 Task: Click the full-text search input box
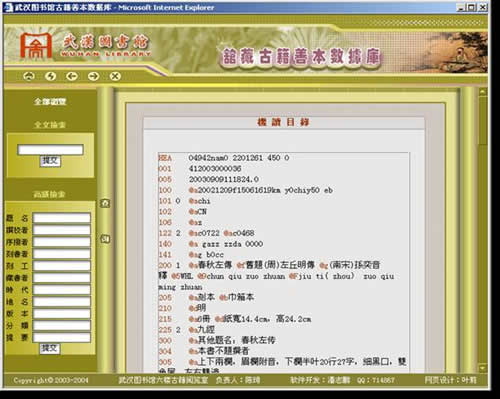pos(50,150)
